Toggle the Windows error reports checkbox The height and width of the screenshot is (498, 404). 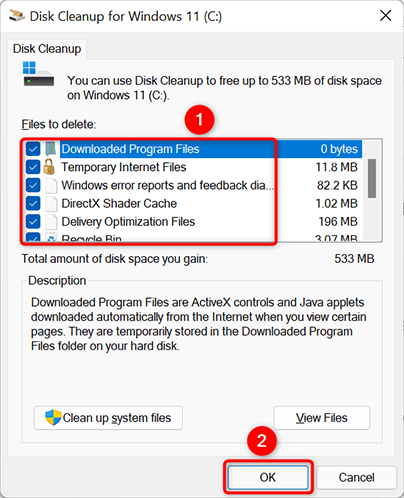[33, 185]
